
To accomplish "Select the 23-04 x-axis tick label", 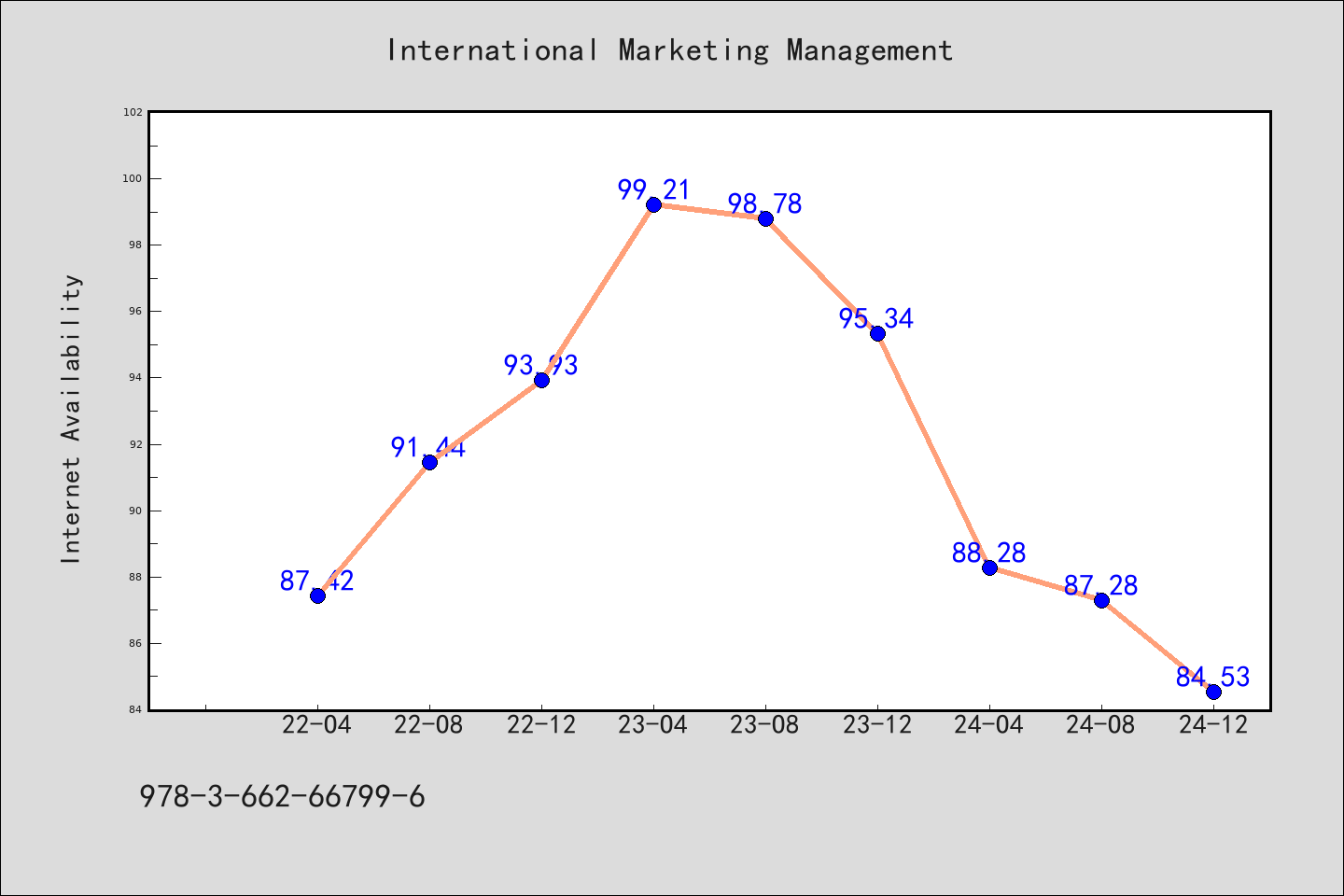I will (x=653, y=724).
